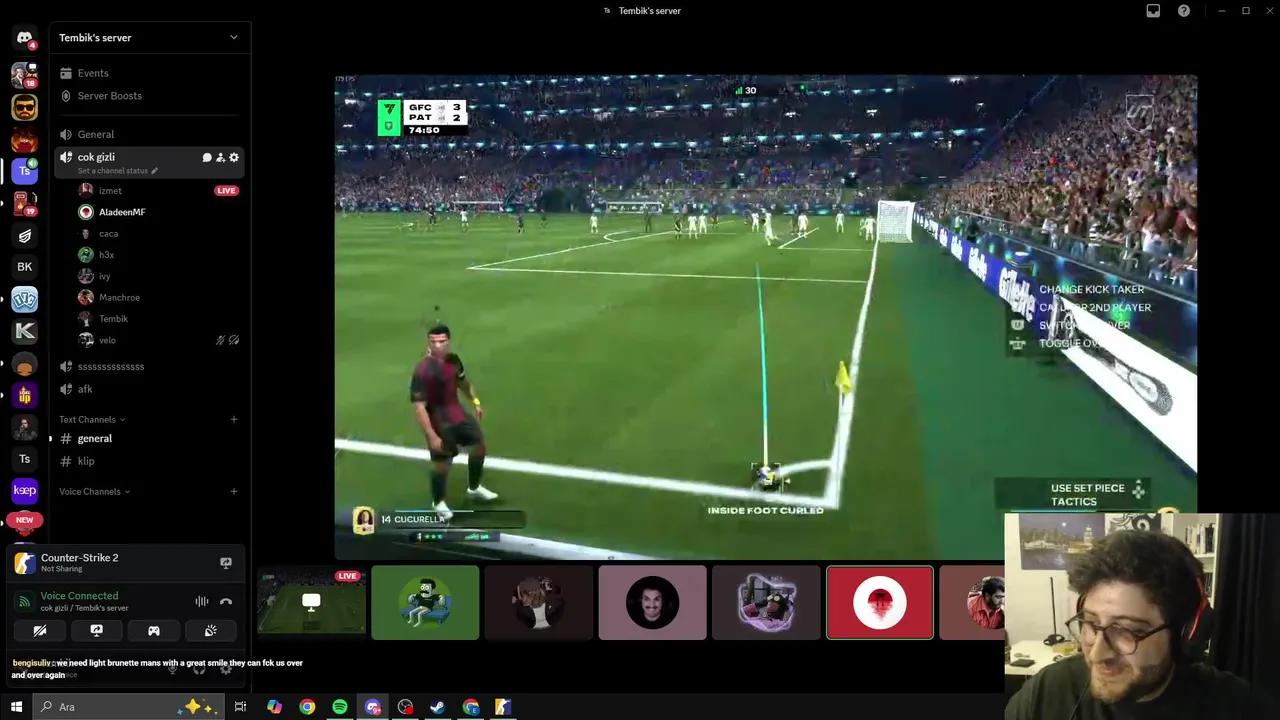Create a new voice channel with plus
The height and width of the screenshot is (720, 1280).
tap(234, 491)
